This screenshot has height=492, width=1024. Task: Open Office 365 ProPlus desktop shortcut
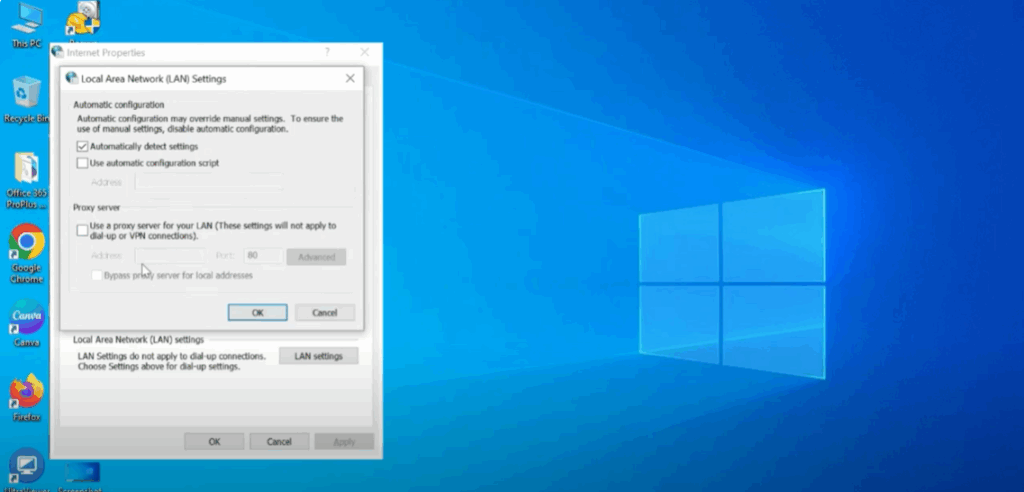click(x=27, y=180)
